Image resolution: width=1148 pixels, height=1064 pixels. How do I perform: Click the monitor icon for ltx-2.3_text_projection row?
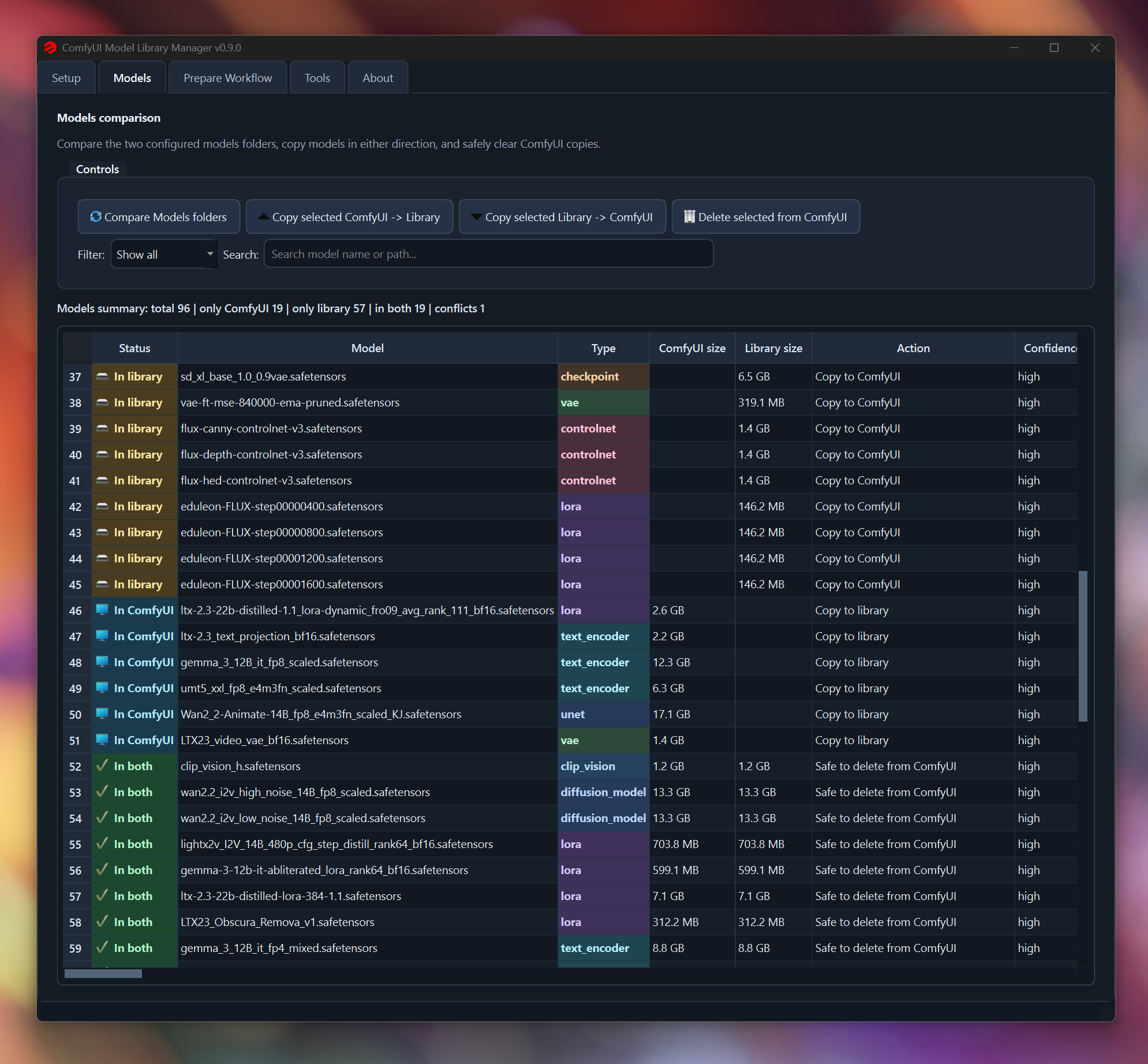(102, 636)
